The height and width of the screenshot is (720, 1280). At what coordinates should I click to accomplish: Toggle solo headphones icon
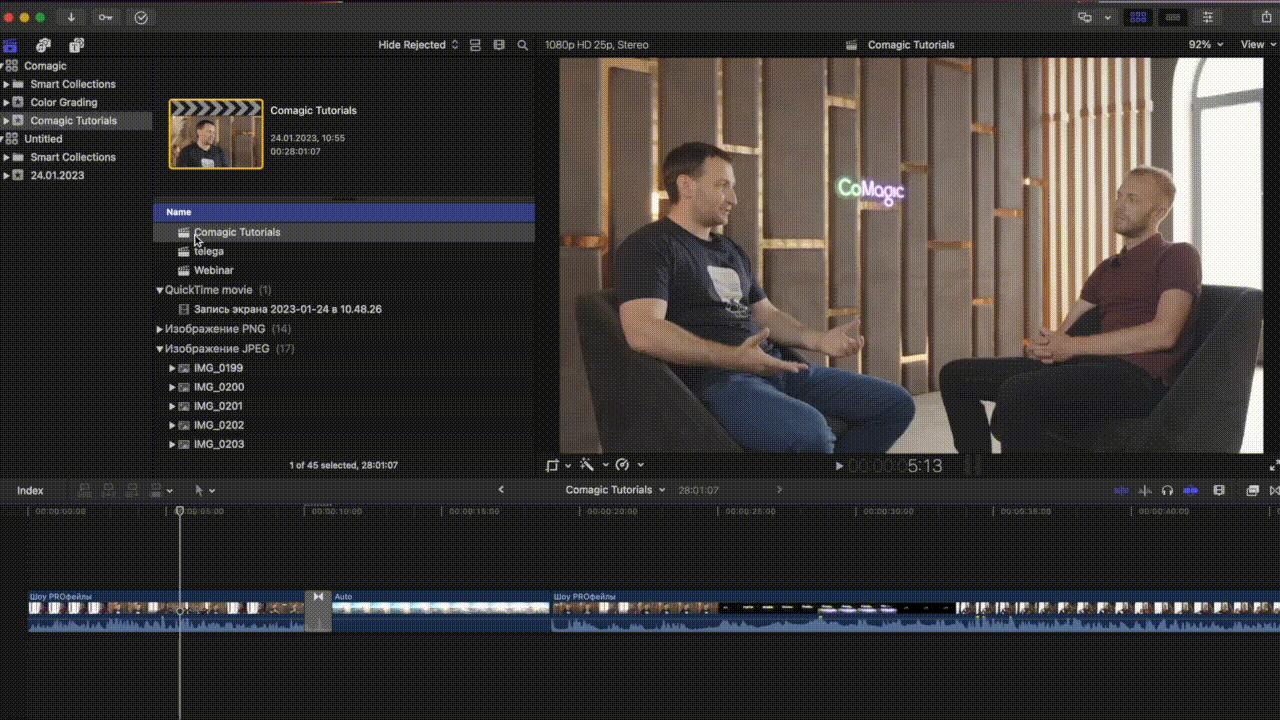1167,491
